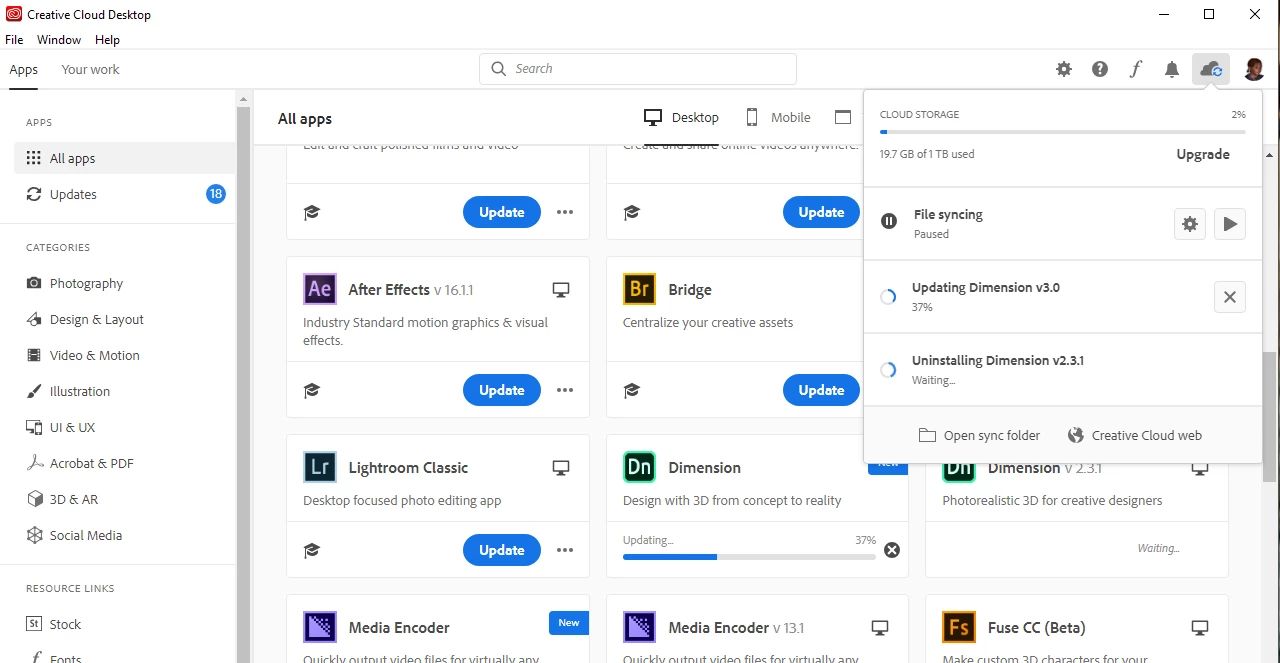
Task: Click the Upgrade storage button
Action: click(x=1203, y=154)
